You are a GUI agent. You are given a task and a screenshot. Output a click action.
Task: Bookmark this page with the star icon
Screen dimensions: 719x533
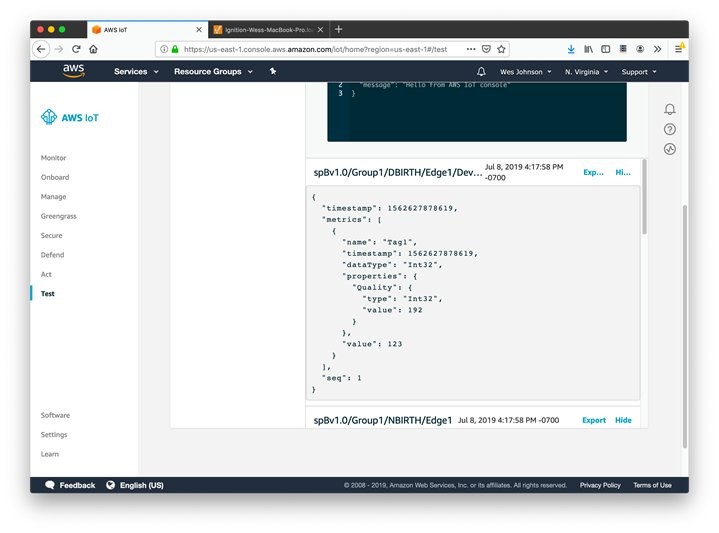click(501, 49)
